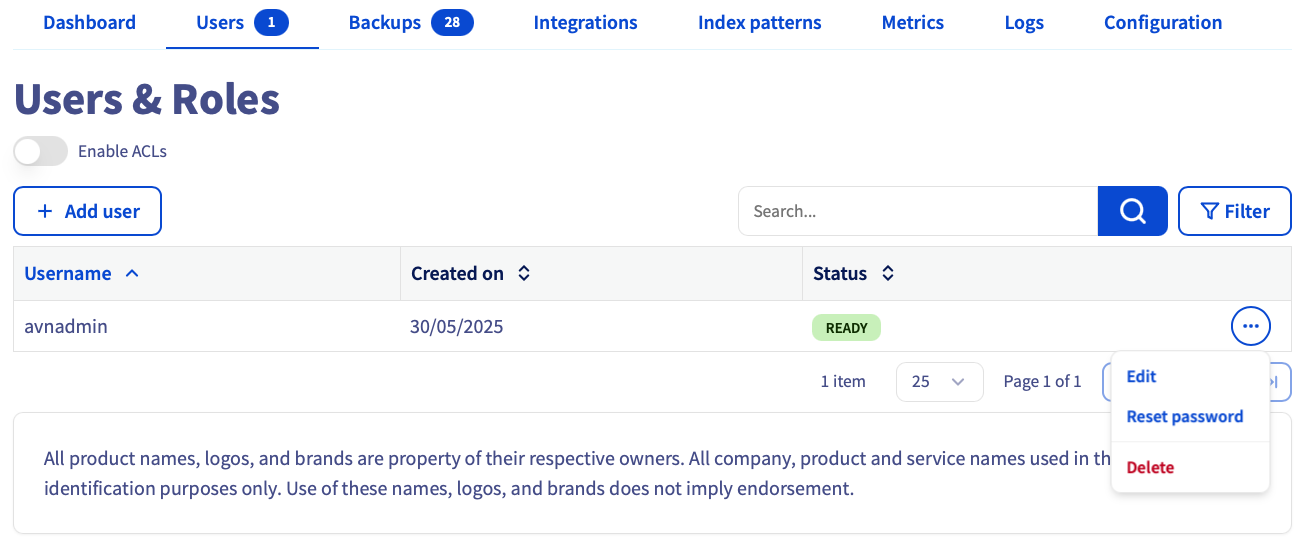This screenshot has height=544, width=1303.
Task: Click the Add user button
Action: (87, 211)
